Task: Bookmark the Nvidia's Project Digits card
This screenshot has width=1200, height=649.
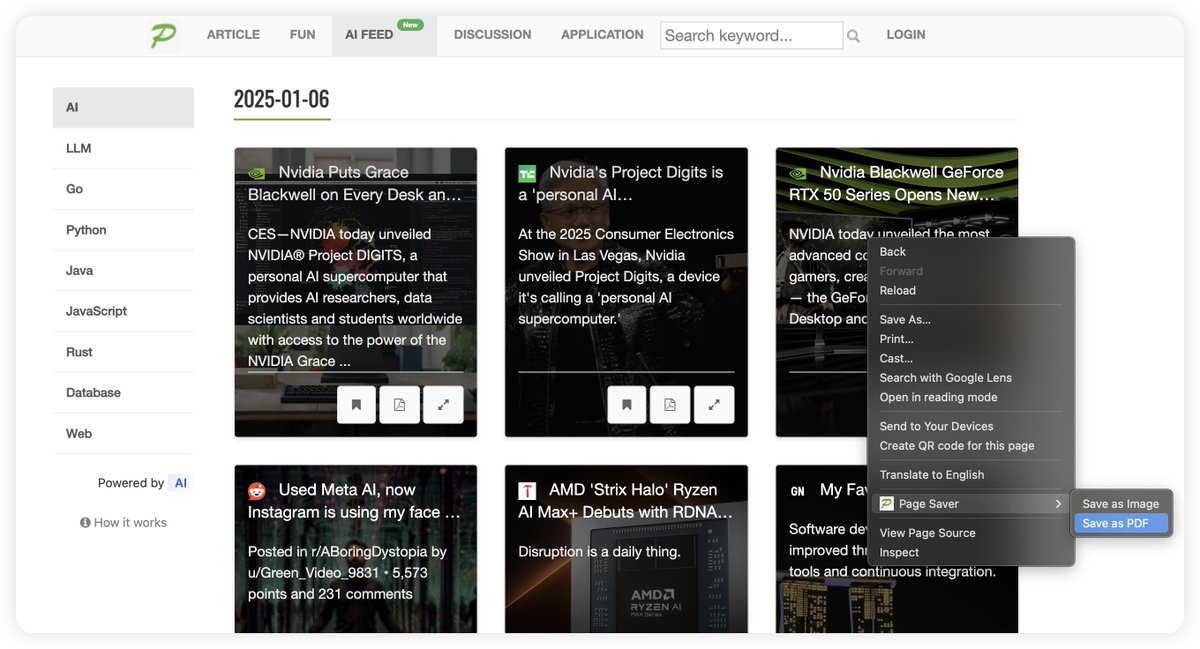Action: point(627,405)
